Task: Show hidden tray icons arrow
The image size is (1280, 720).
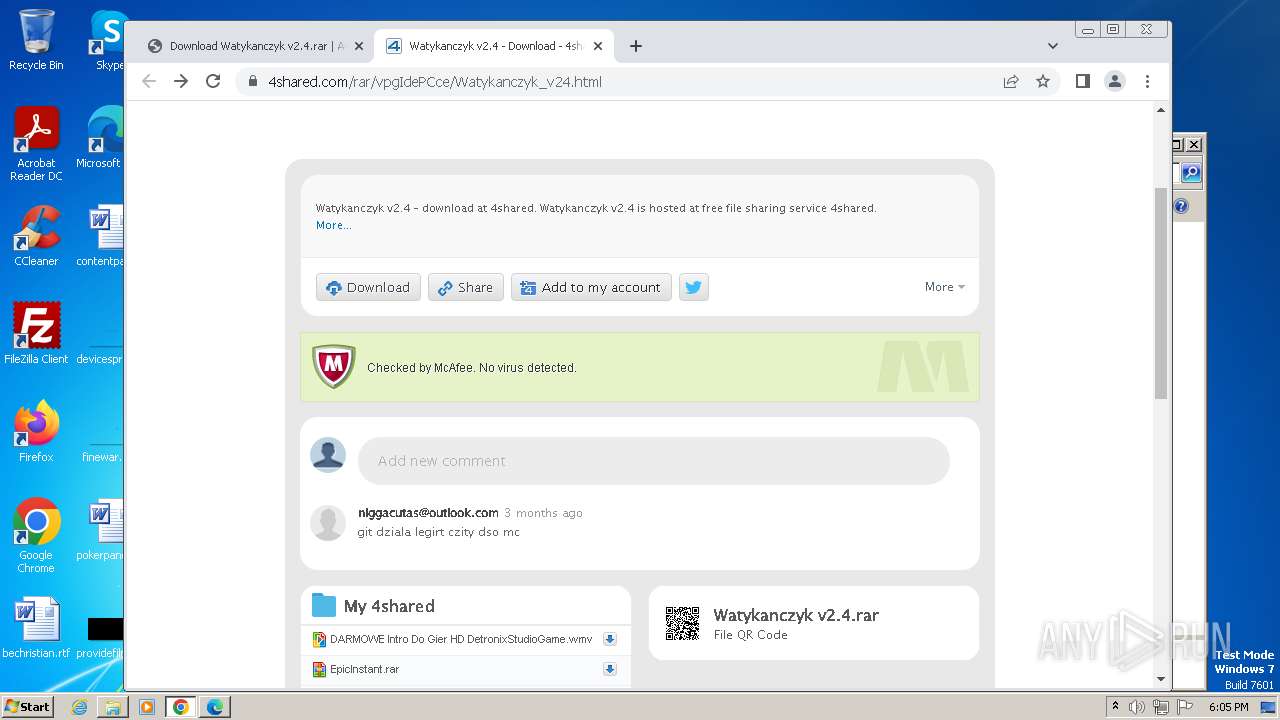Action: coord(1115,706)
